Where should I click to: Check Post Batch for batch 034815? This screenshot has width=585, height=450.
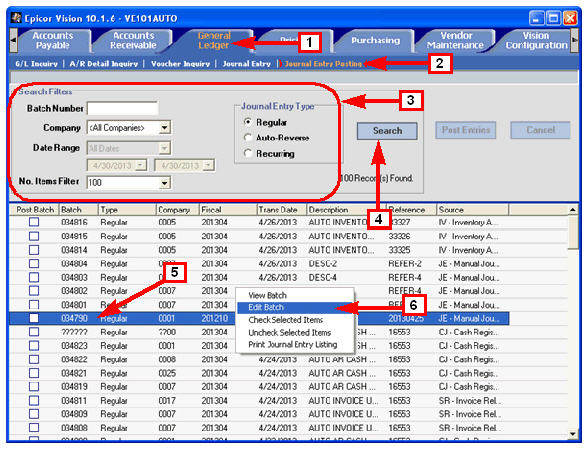pos(34,236)
